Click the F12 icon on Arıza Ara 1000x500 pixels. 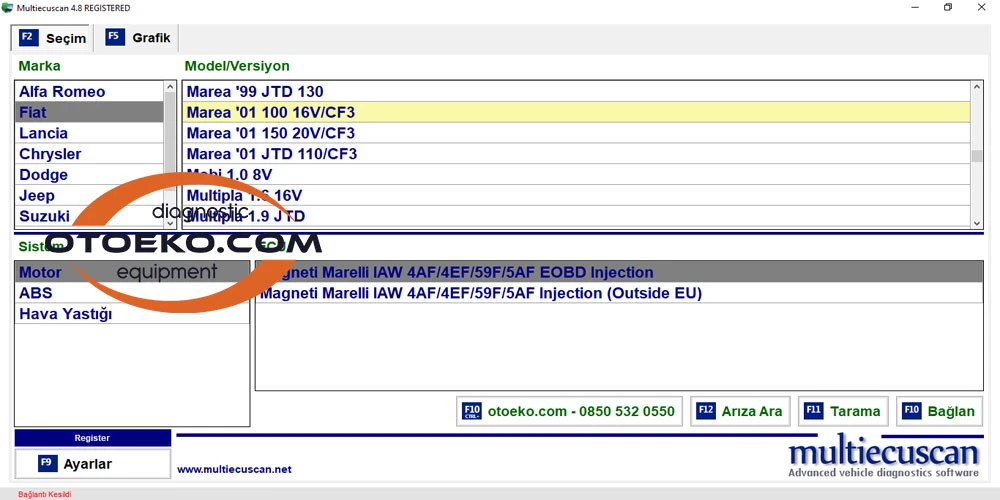706,411
